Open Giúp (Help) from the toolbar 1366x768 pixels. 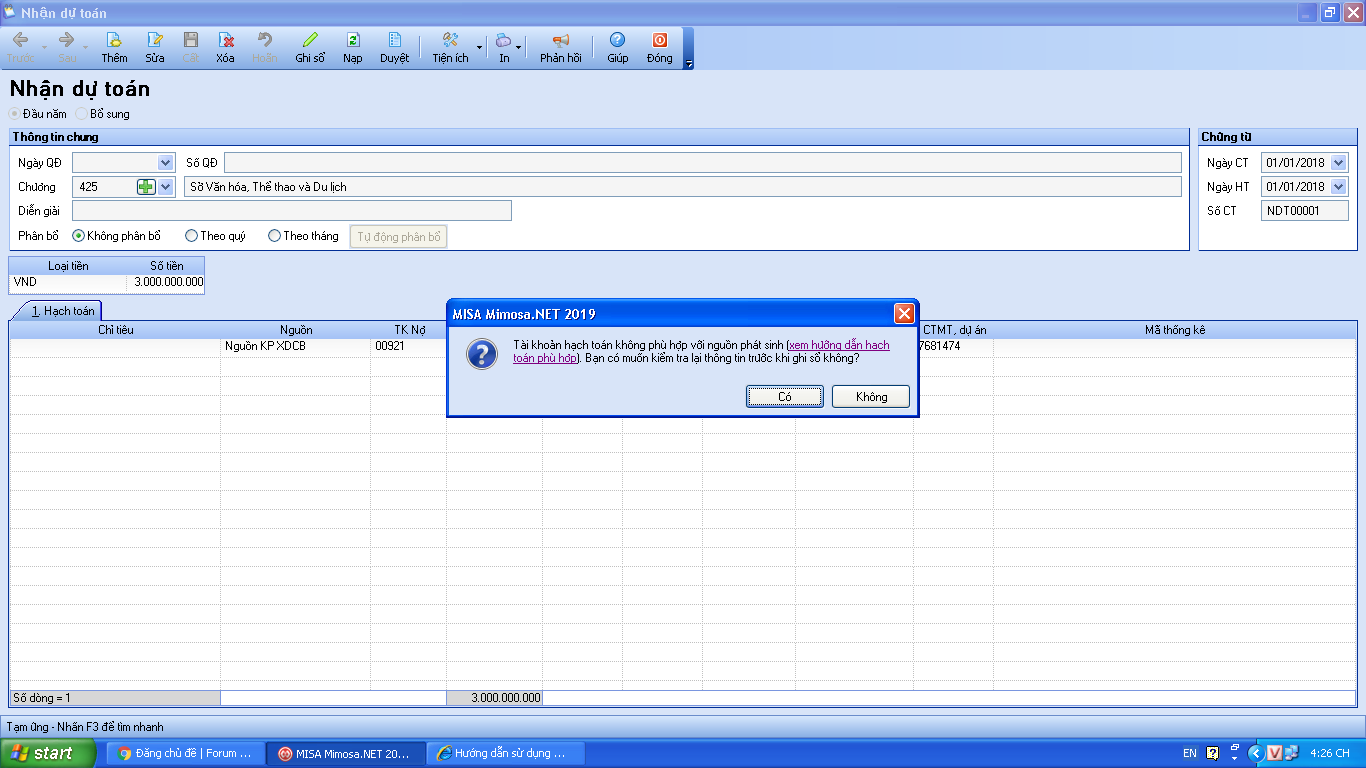(617, 41)
